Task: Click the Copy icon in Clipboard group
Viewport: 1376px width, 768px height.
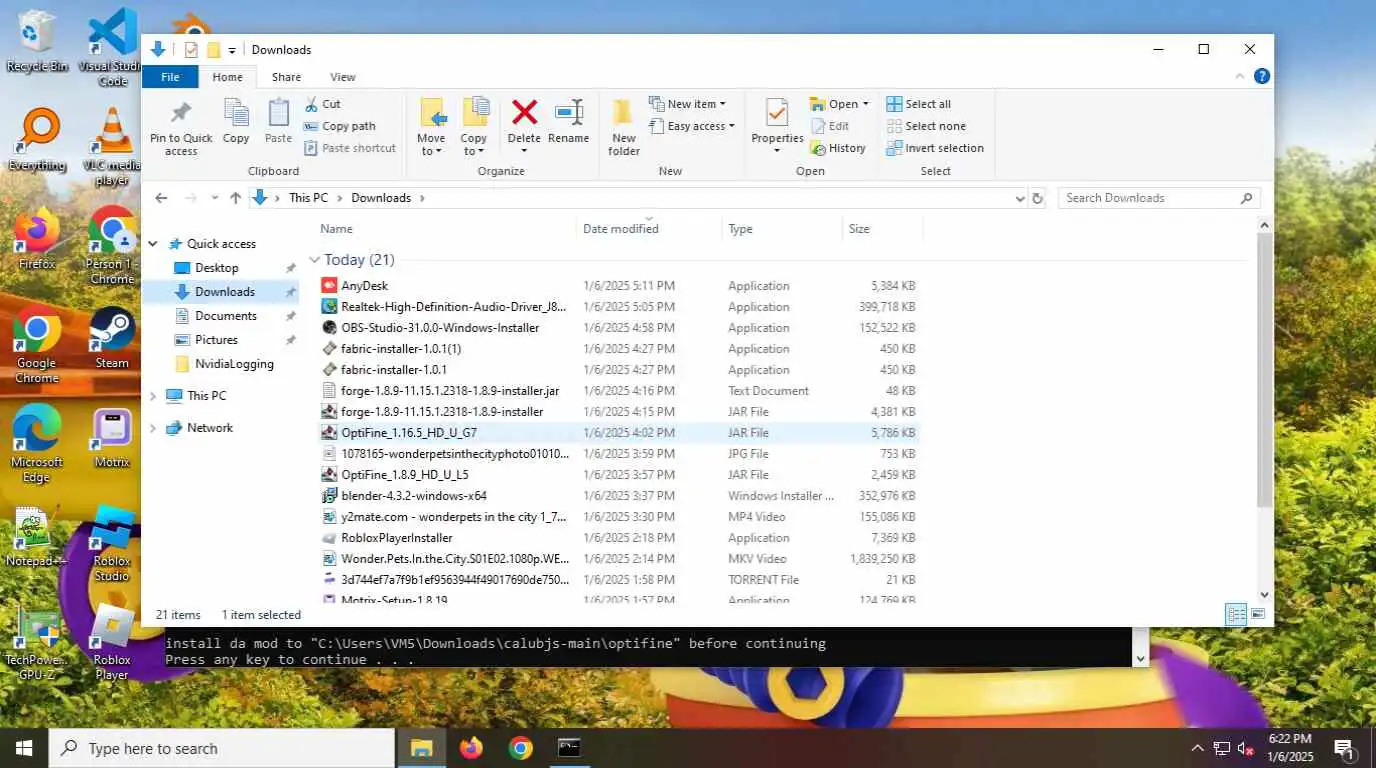Action: coord(236,113)
